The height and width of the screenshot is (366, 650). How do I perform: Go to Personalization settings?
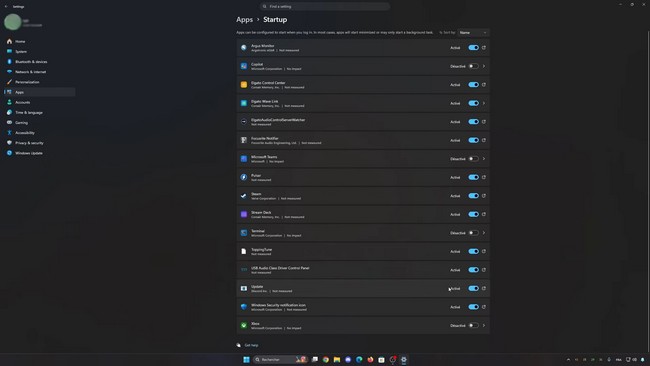coord(39,82)
